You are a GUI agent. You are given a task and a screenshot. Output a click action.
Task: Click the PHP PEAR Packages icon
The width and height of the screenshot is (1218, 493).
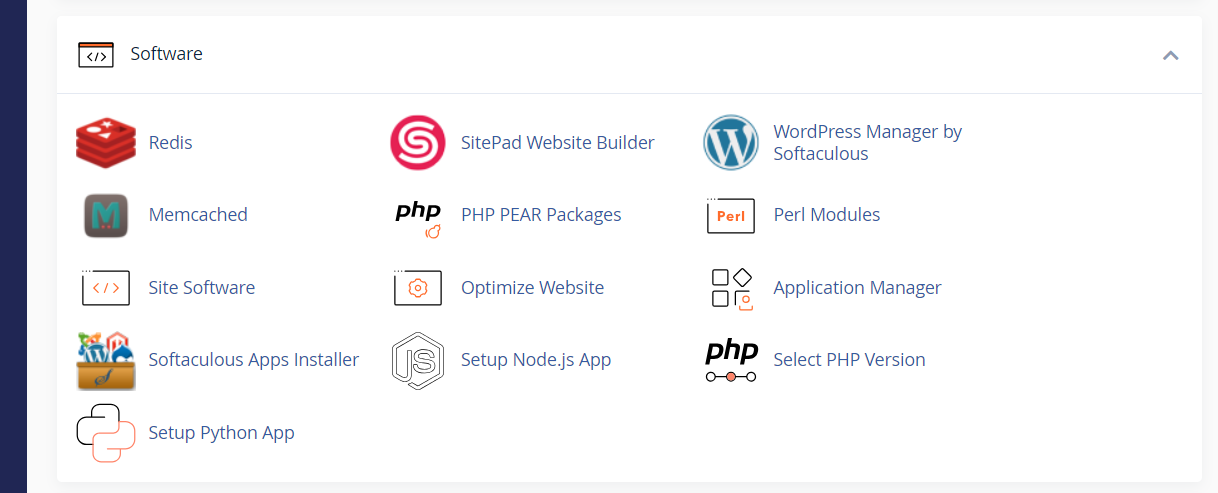(417, 216)
